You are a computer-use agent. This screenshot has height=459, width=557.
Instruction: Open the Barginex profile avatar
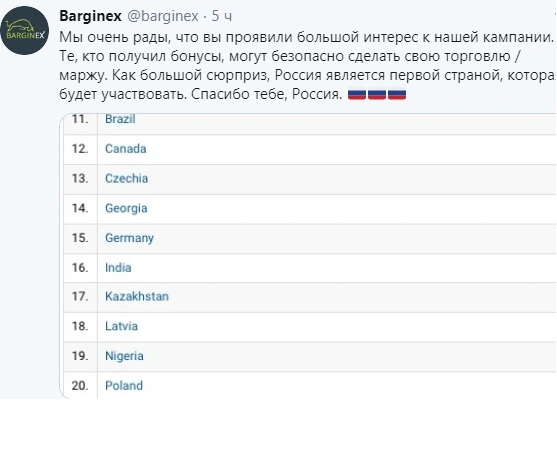25,30
